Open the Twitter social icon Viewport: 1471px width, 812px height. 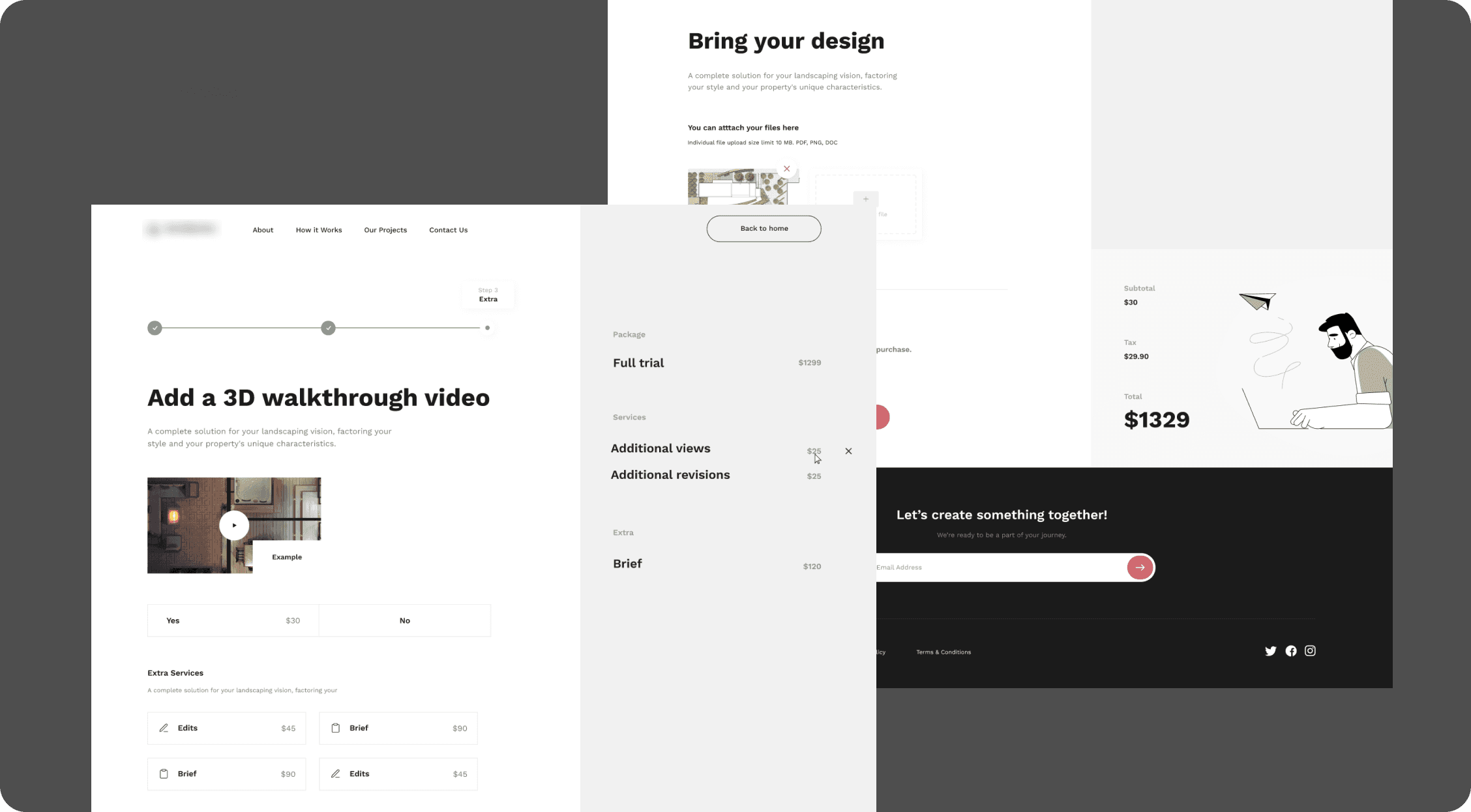(1270, 651)
